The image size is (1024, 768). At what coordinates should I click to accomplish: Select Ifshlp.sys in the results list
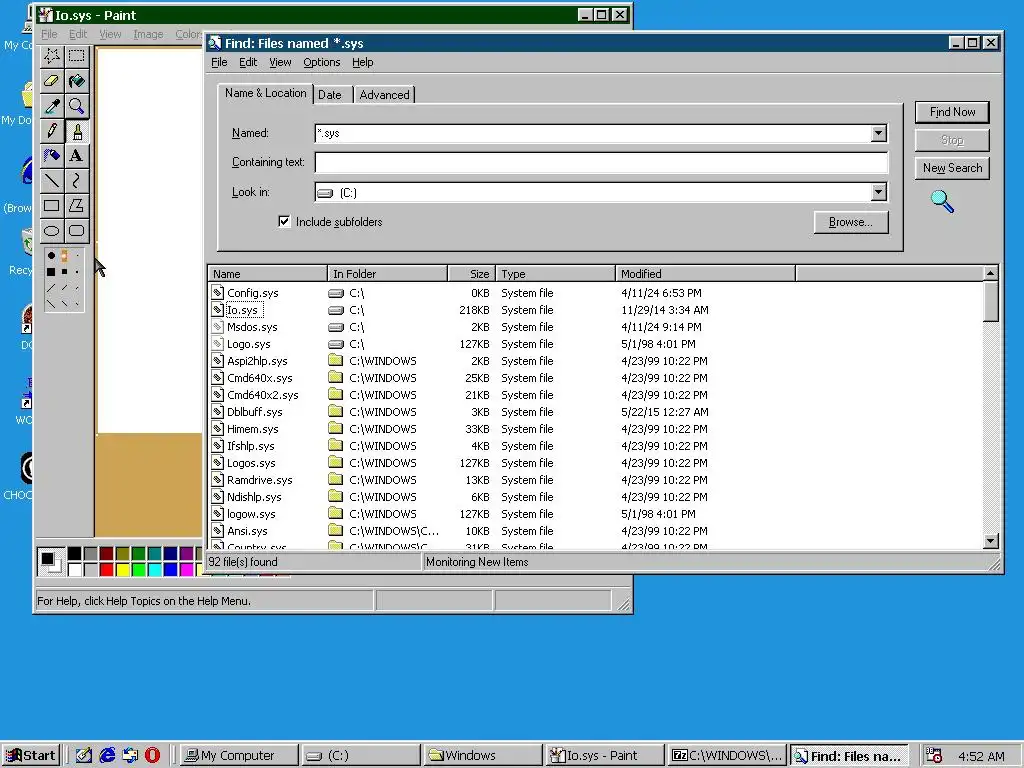click(x=251, y=446)
